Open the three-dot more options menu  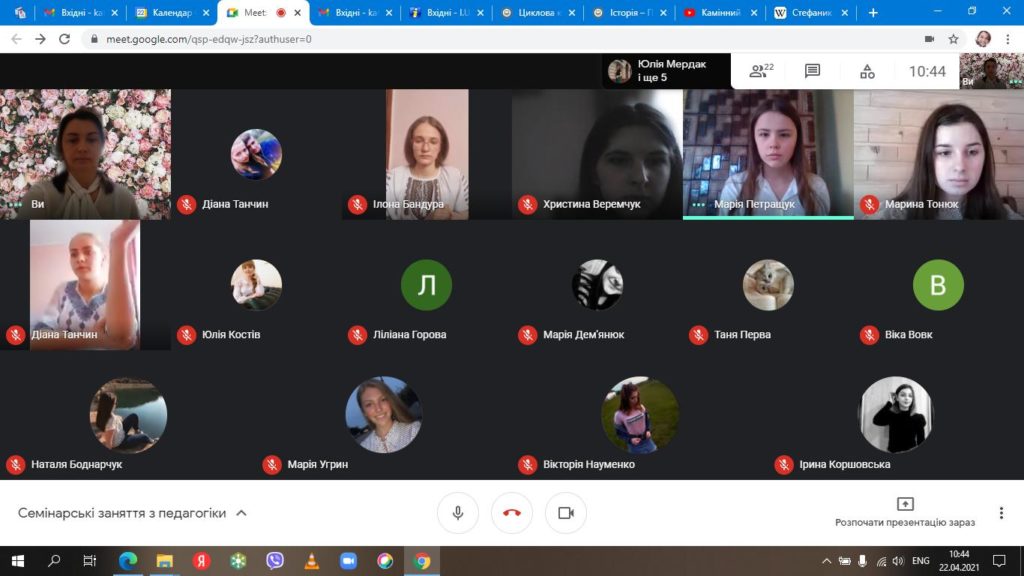1001,513
